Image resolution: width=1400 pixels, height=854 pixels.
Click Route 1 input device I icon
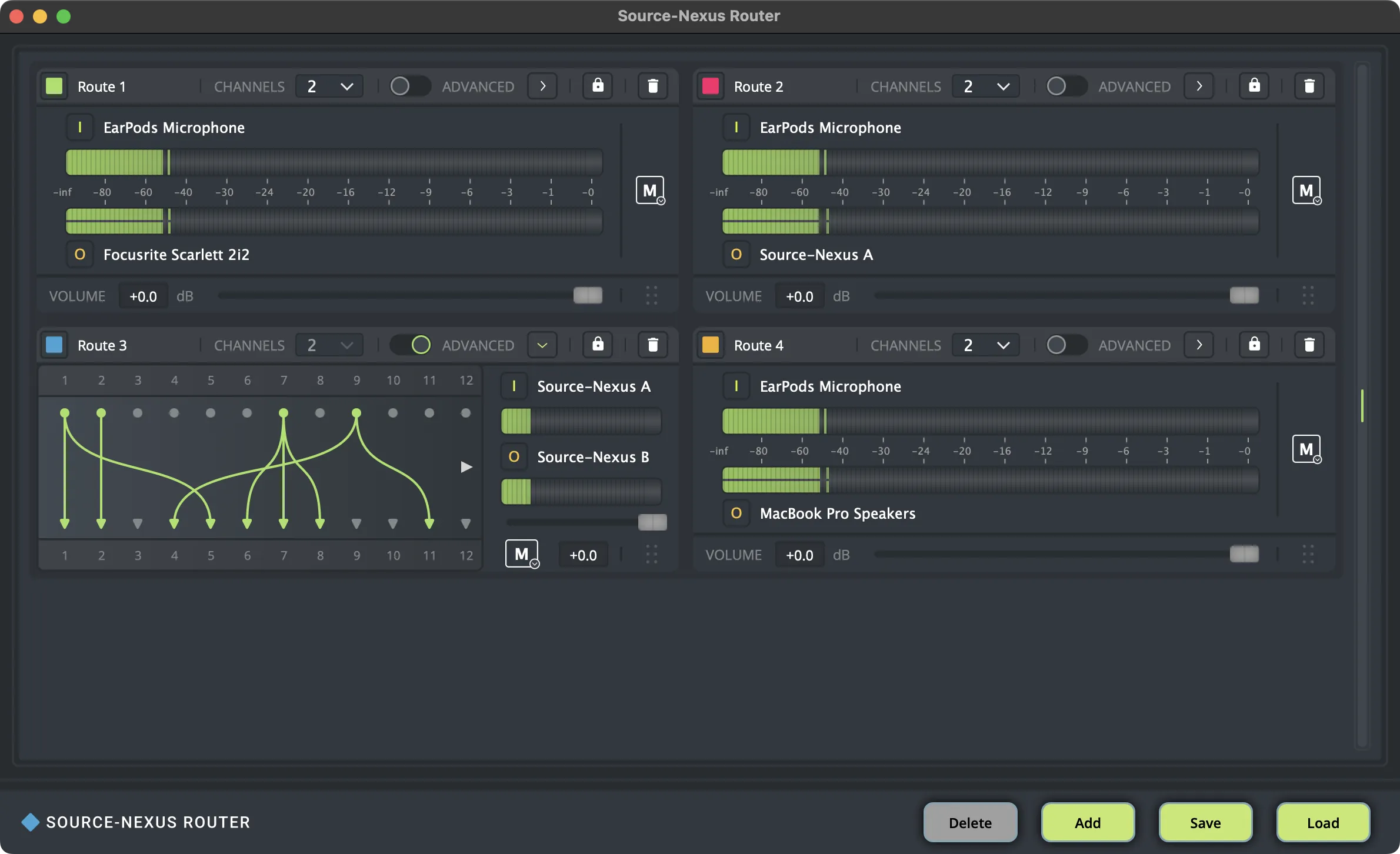80,127
